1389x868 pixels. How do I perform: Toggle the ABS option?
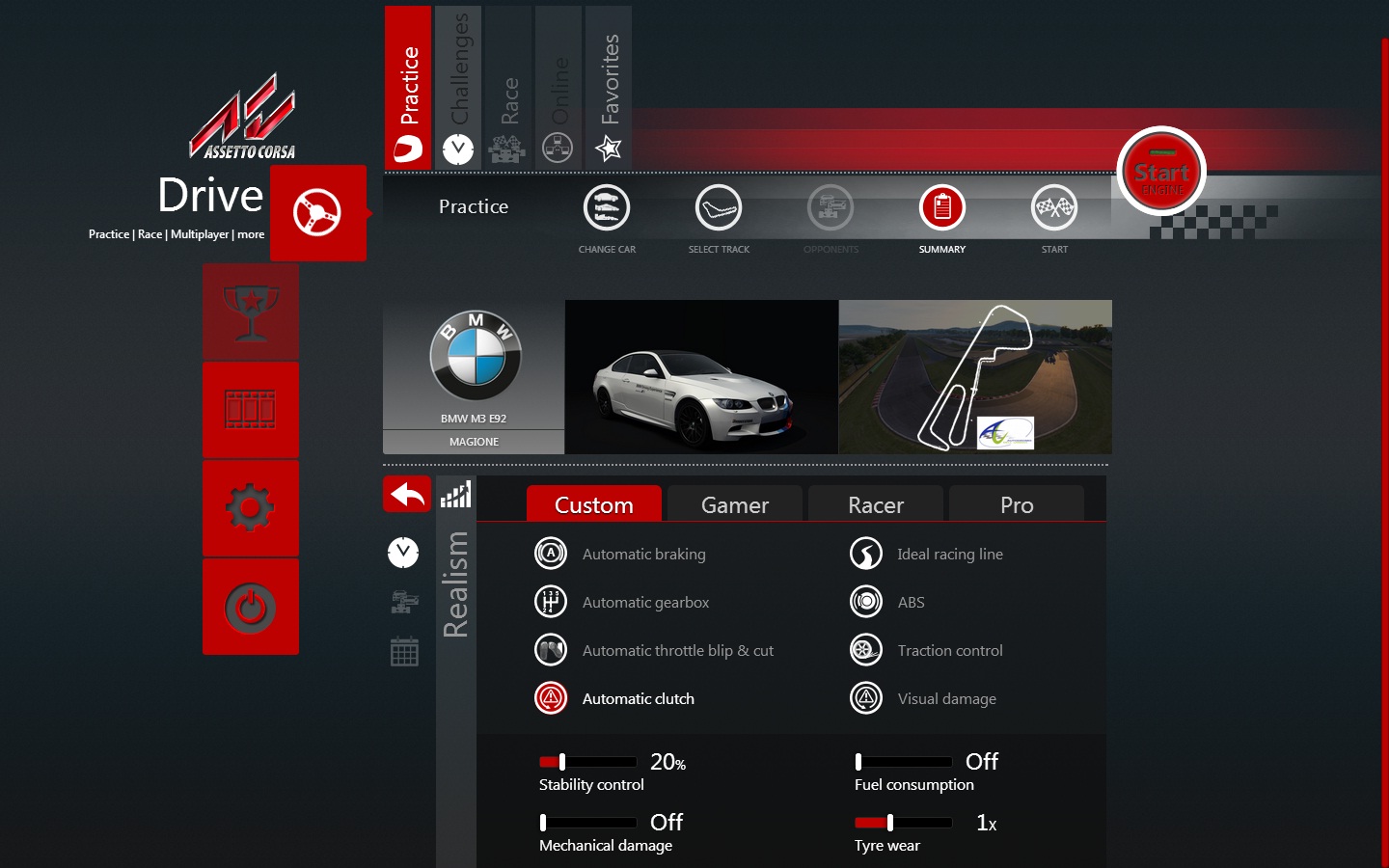866,602
